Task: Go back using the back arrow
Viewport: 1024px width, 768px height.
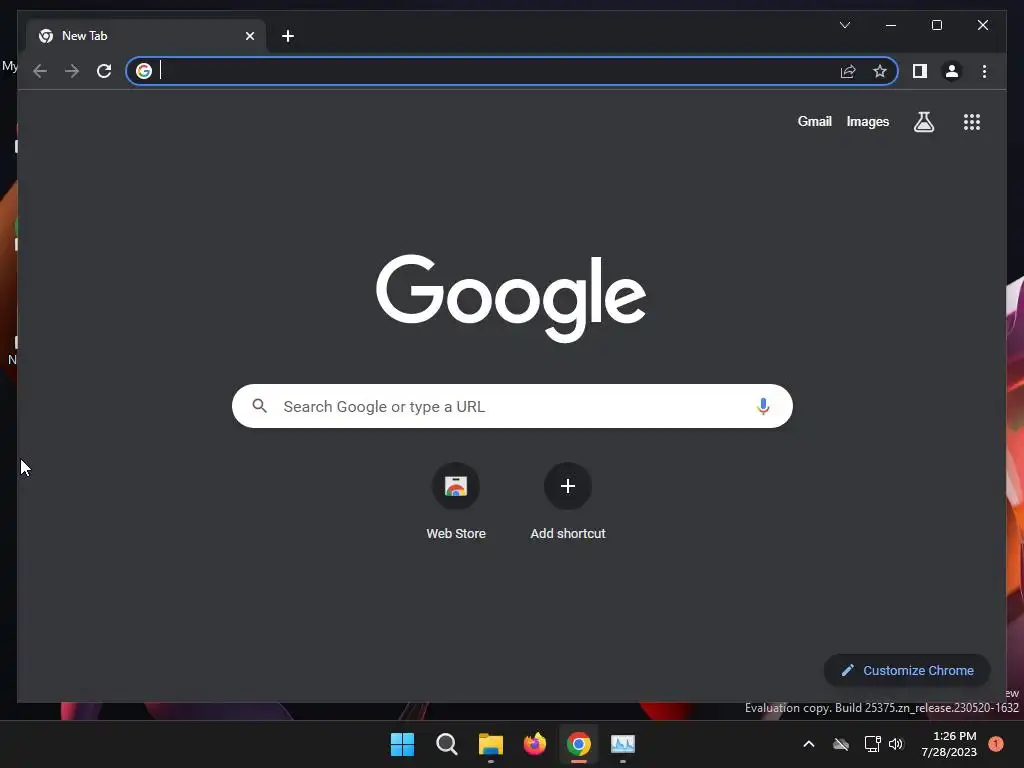Action: pyautogui.click(x=40, y=71)
